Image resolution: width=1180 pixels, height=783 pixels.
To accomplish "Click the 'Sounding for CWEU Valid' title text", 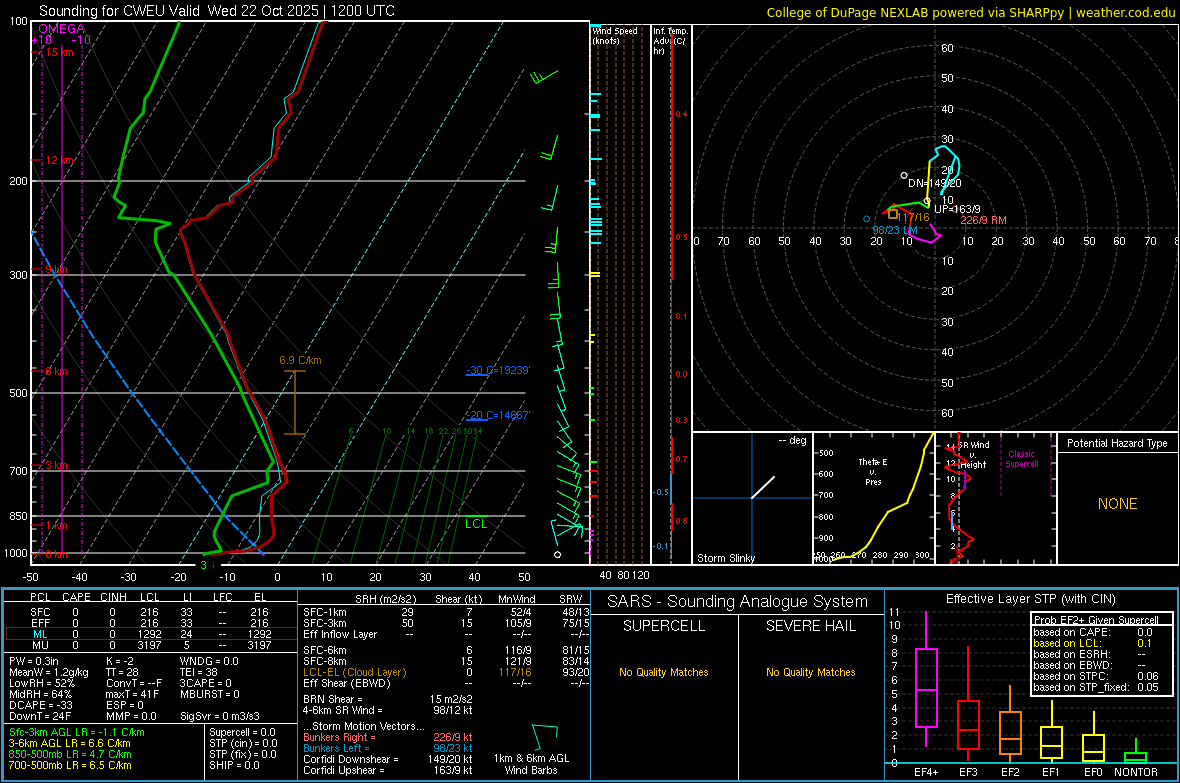I will point(120,11).
